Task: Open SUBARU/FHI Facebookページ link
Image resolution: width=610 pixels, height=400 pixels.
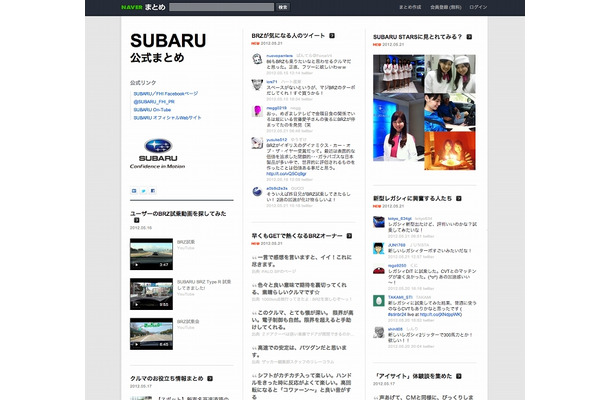Action: (x=166, y=94)
